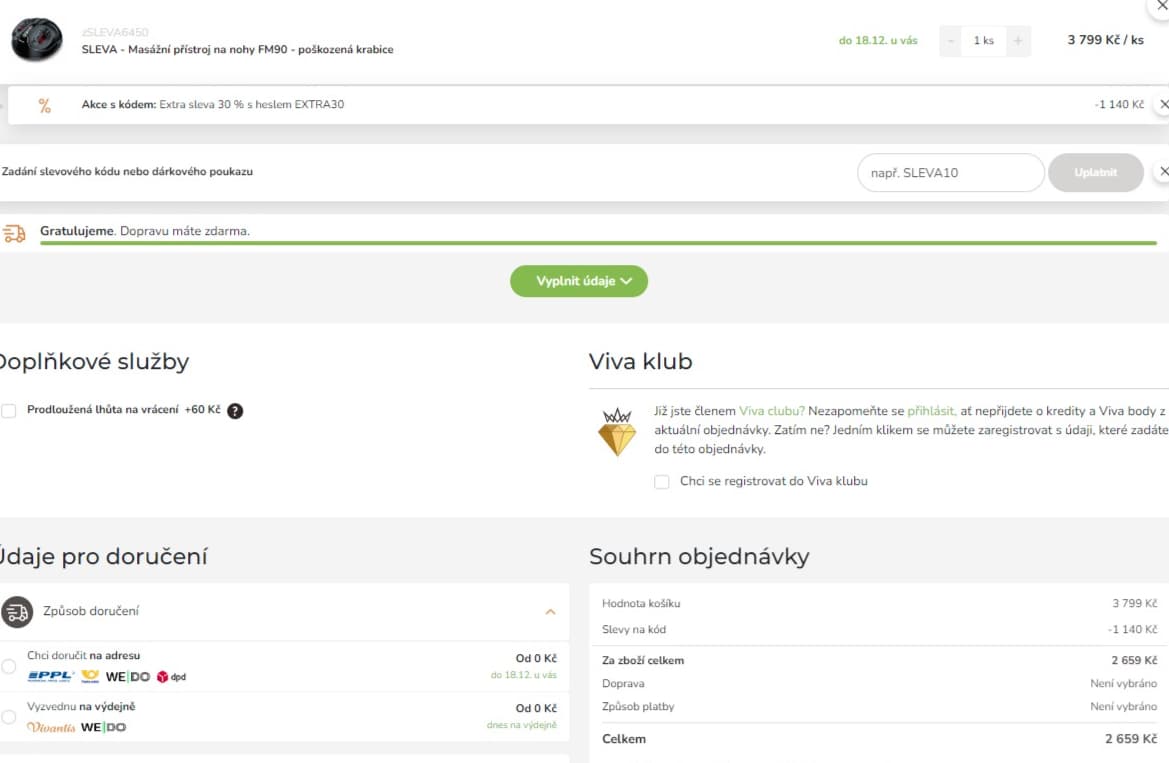
Task: Expand the Vyplnit údaje section
Action: point(579,281)
